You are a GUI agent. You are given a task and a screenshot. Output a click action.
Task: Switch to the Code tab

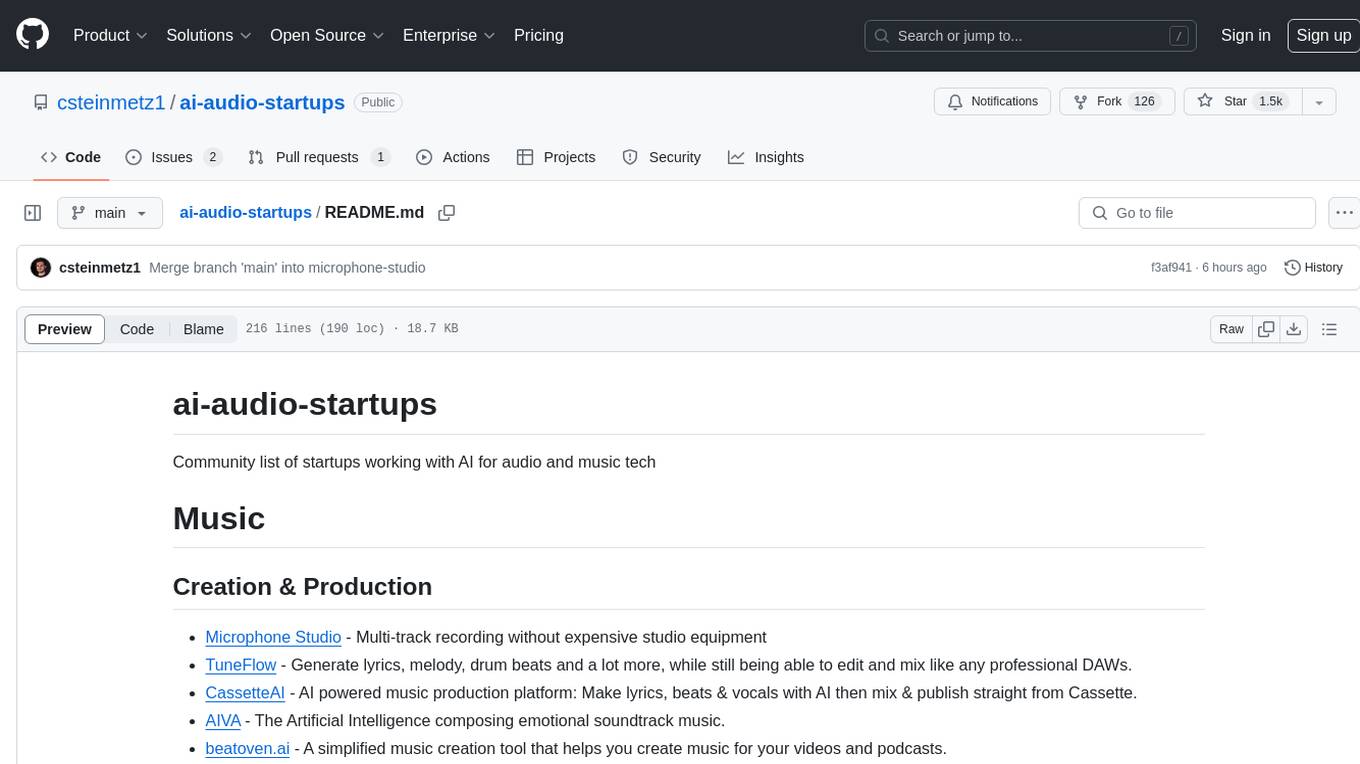pyautogui.click(x=71, y=157)
